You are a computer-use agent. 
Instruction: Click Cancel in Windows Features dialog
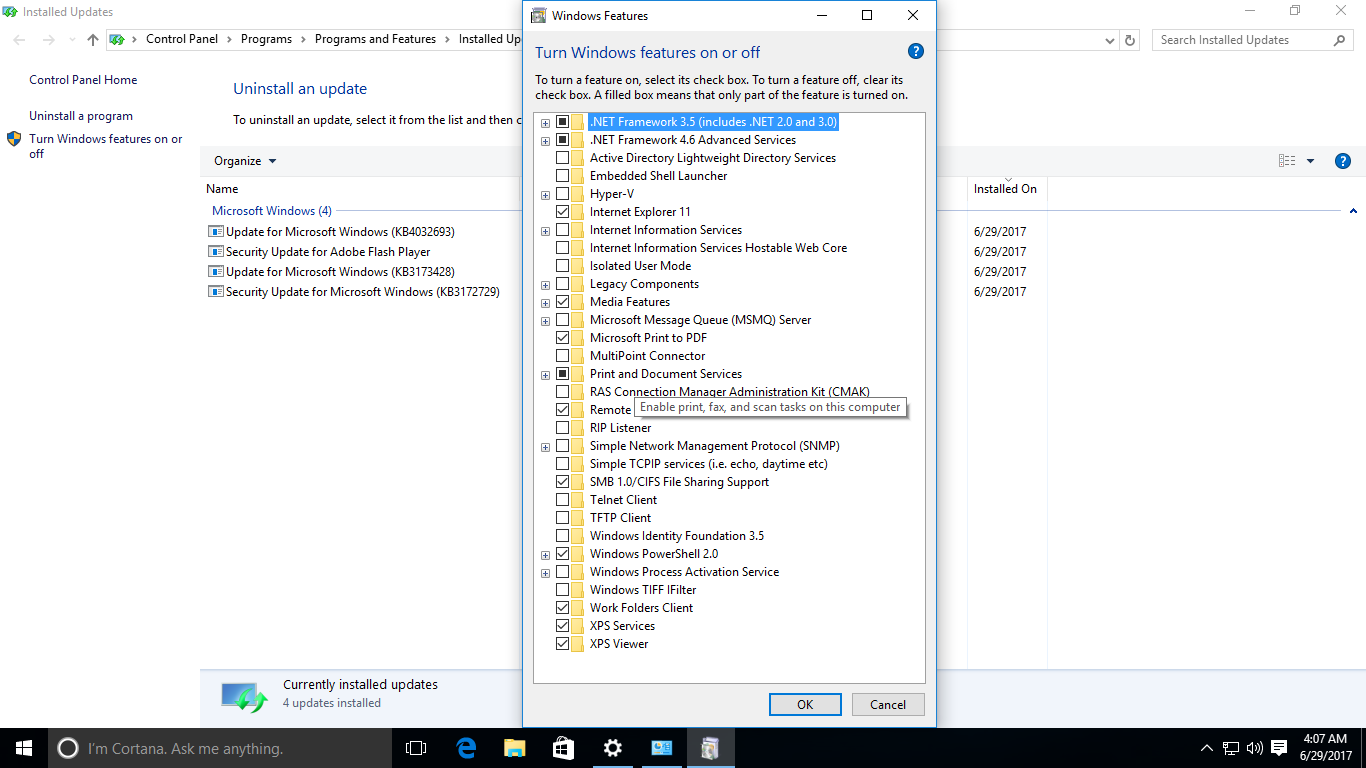(888, 704)
